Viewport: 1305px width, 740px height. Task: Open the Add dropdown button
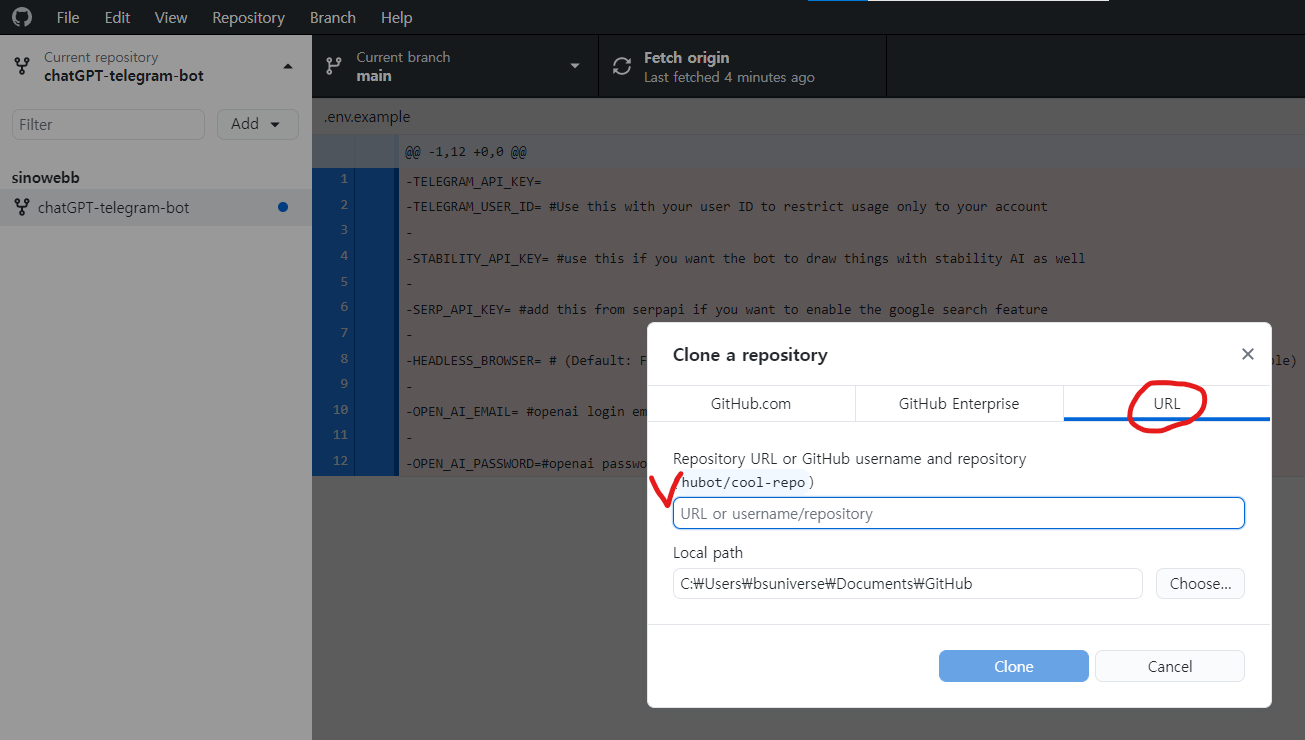(258, 124)
